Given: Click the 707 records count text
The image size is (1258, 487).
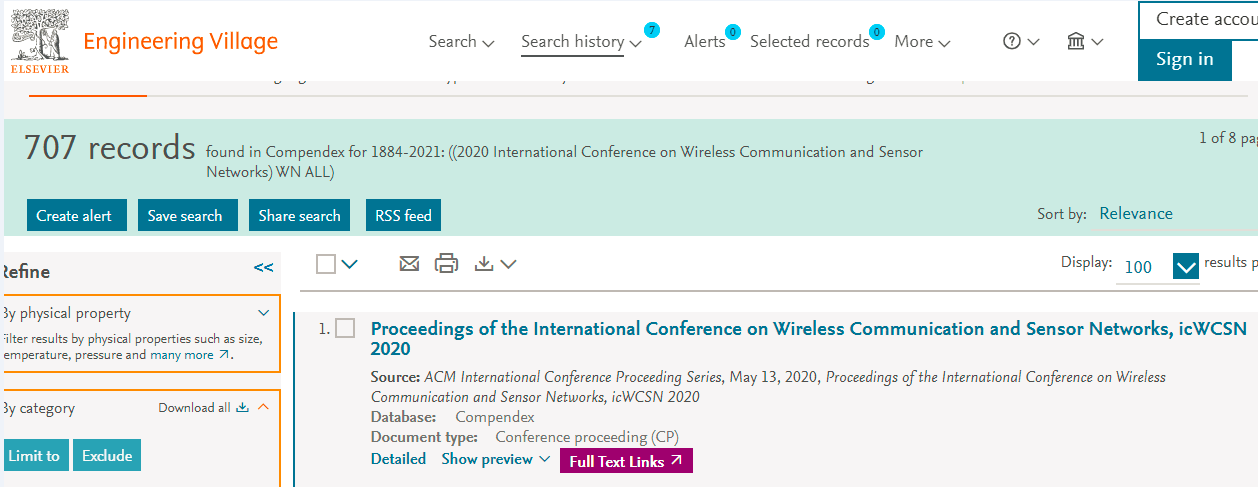Looking at the screenshot, I should (x=110, y=148).
